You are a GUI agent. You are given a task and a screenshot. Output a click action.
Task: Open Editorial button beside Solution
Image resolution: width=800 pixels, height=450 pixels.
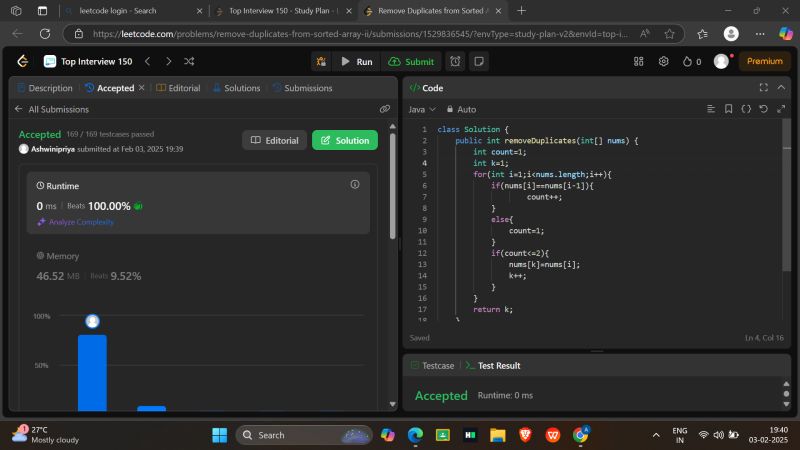274,140
